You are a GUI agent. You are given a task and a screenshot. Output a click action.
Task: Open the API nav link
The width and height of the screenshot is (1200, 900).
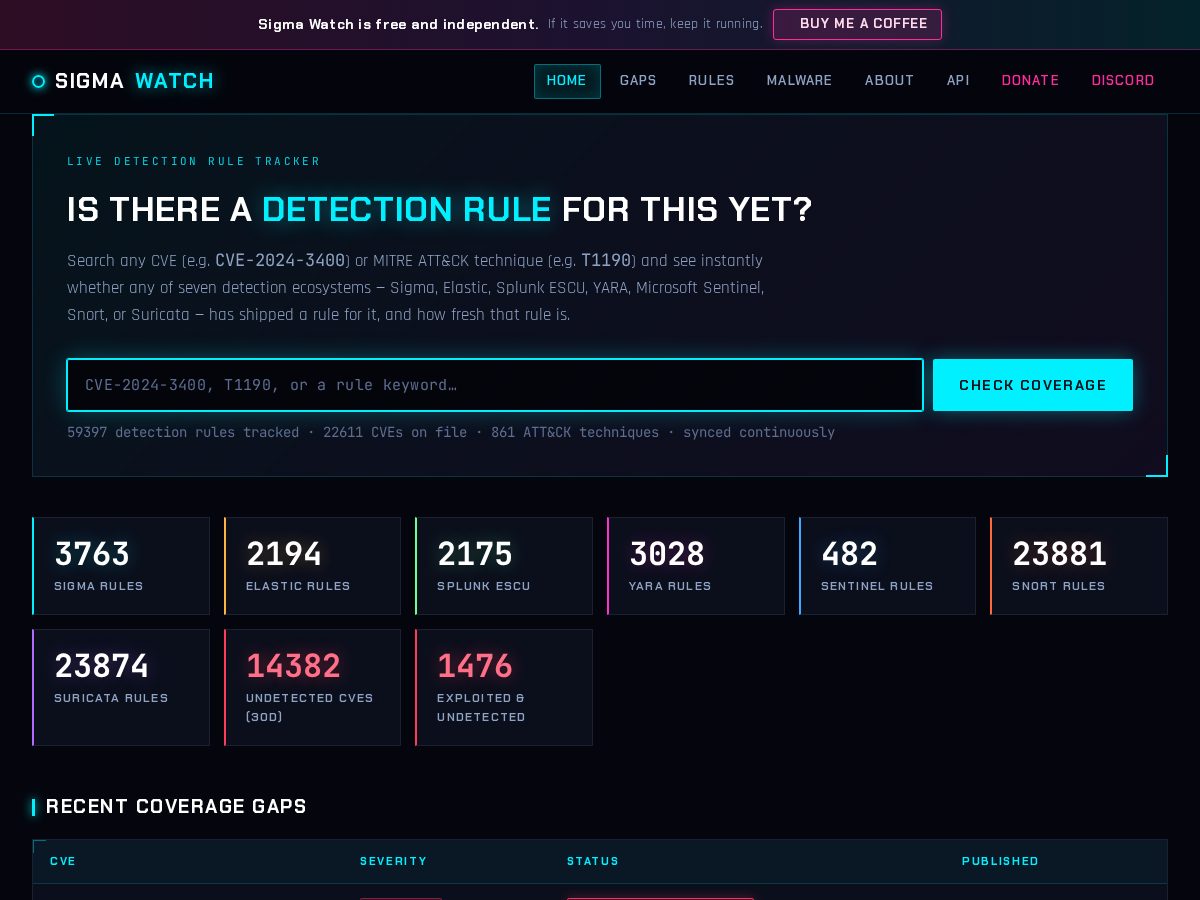pos(958,81)
